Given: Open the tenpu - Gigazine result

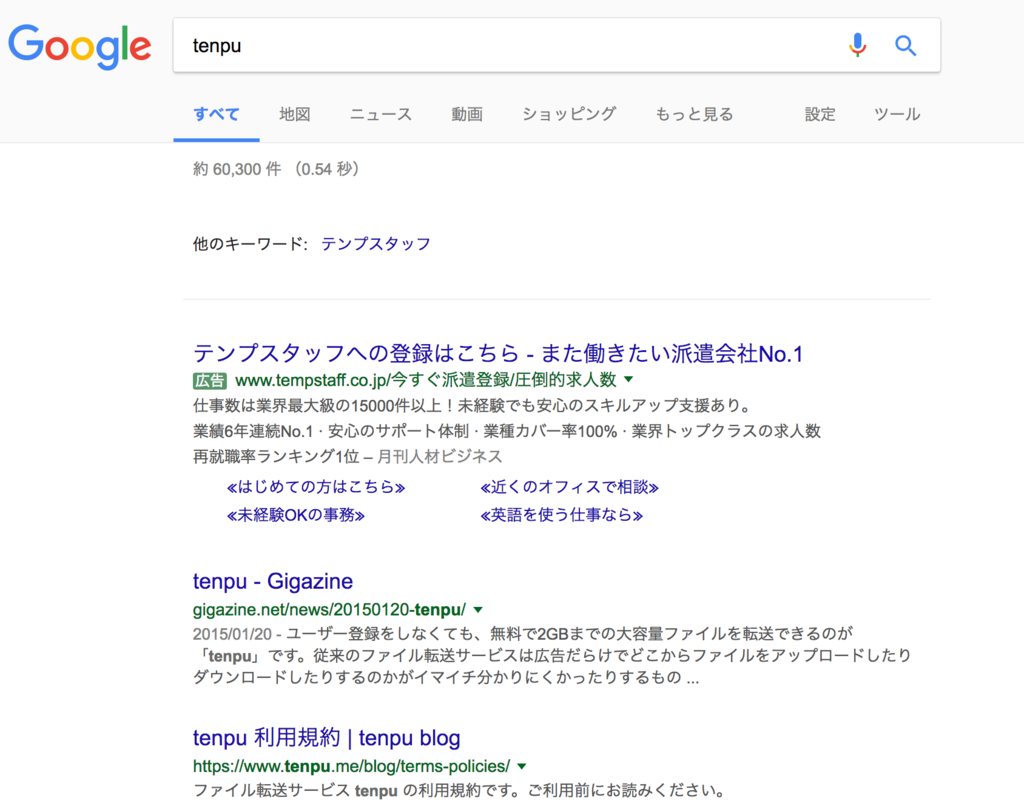Looking at the screenshot, I should pyautogui.click(x=272, y=581).
